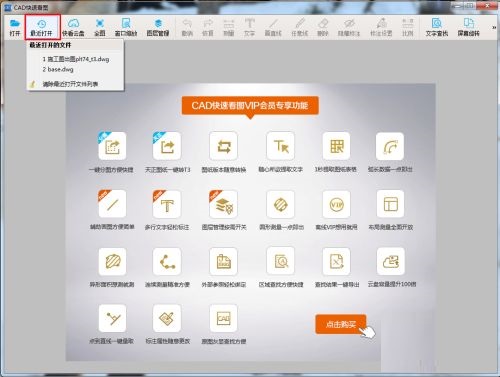Screen dimensions: 500x377
Task: Click the circle measurement hatched icon
Action: (x=281, y=204)
